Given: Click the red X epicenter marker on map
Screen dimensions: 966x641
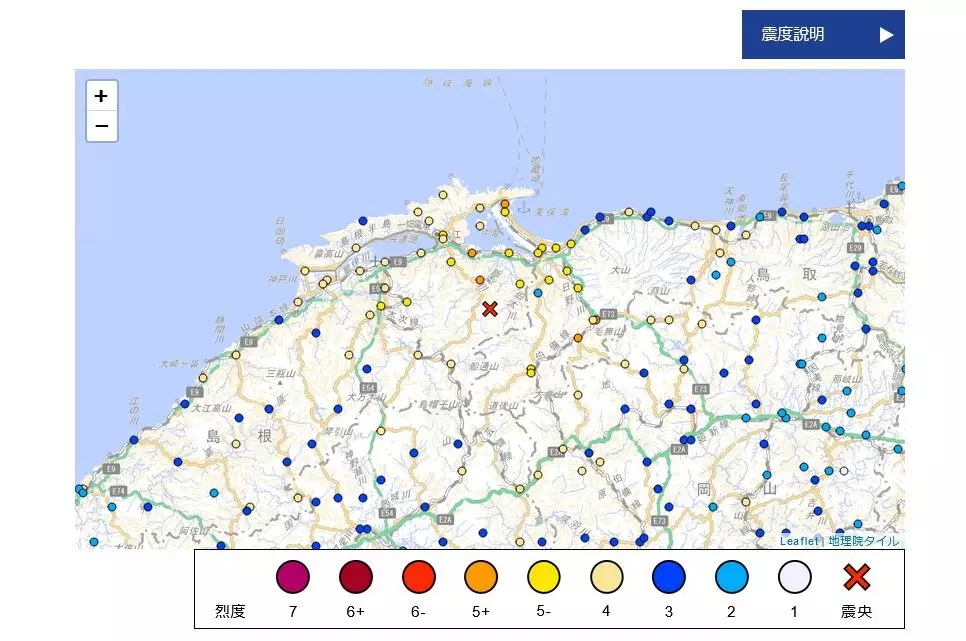Looking at the screenshot, I should click(x=489, y=309).
